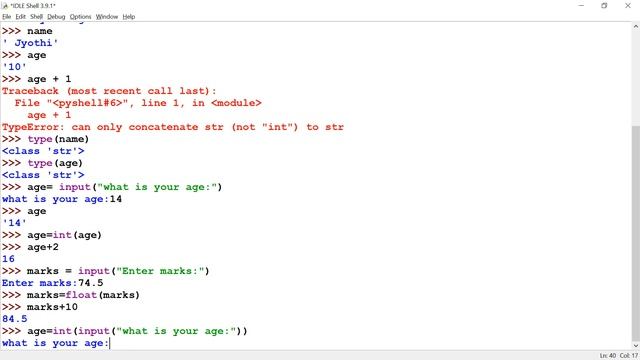640x360 pixels.
Task: Click the input prompt after 'what is your age:'
Action: click(111, 343)
